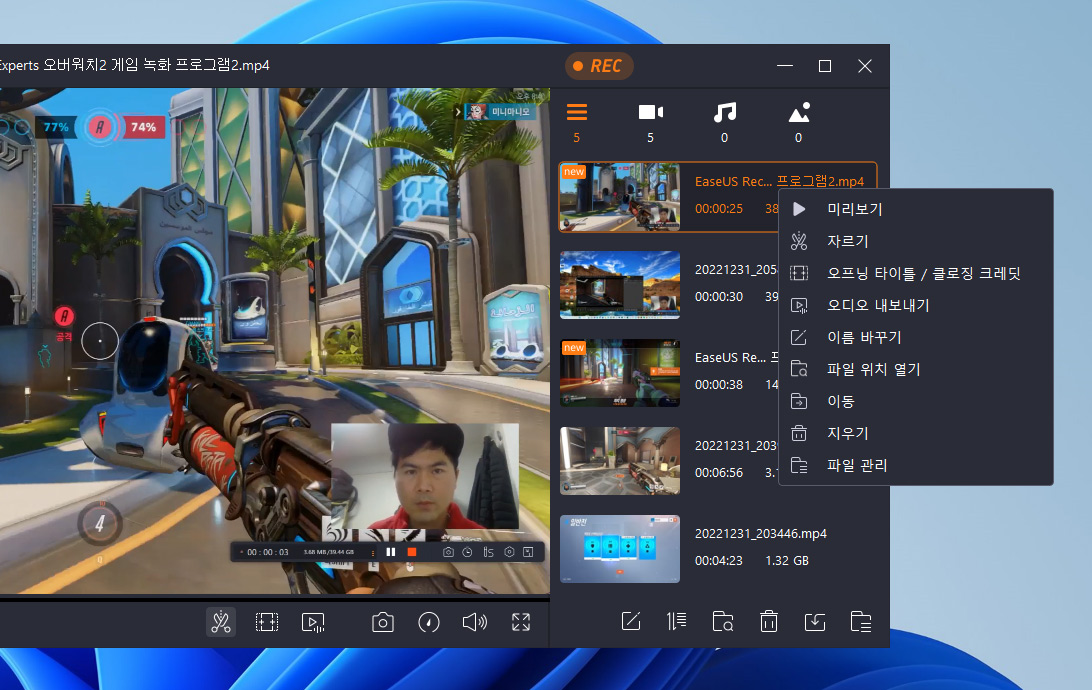Click the trash delete icon in bottom toolbar
1092x690 pixels.
(x=769, y=621)
